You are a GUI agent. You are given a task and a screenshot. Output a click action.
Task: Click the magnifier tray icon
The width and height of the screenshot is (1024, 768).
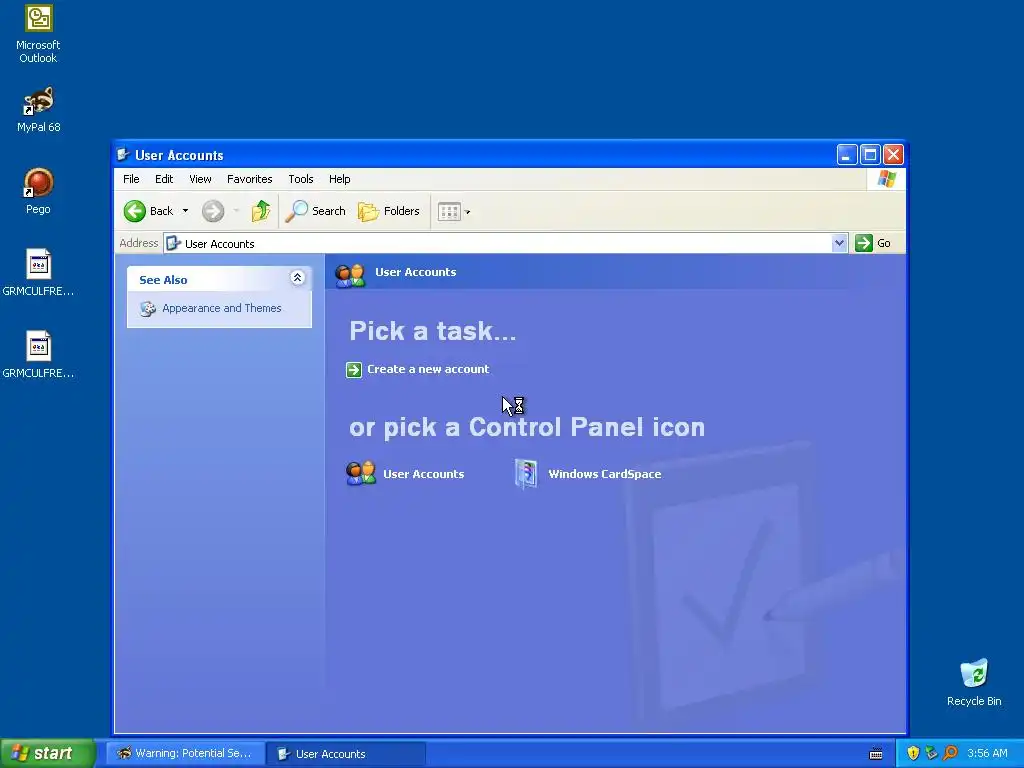(x=950, y=753)
